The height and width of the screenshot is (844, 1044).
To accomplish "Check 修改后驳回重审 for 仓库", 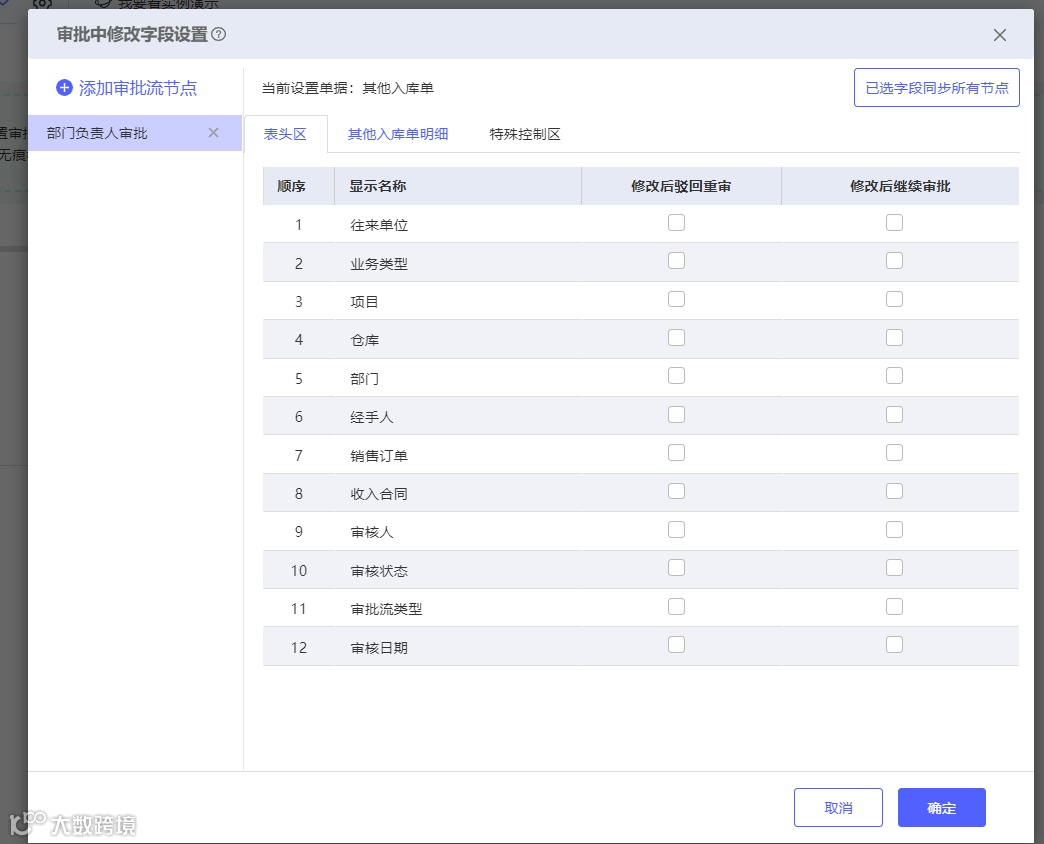I will 676,337.
